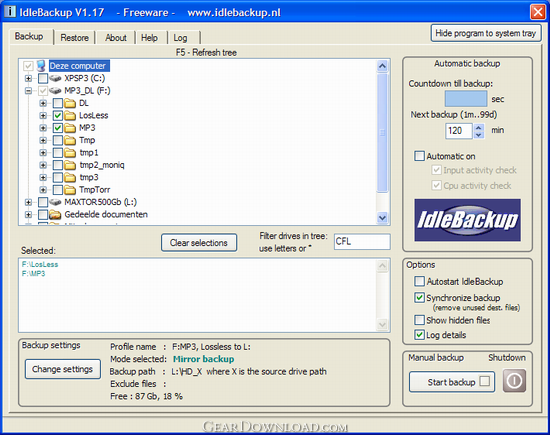The image size is (550, 435).
Task: Check the DL folder checkbox
Action: coord(58,103)
